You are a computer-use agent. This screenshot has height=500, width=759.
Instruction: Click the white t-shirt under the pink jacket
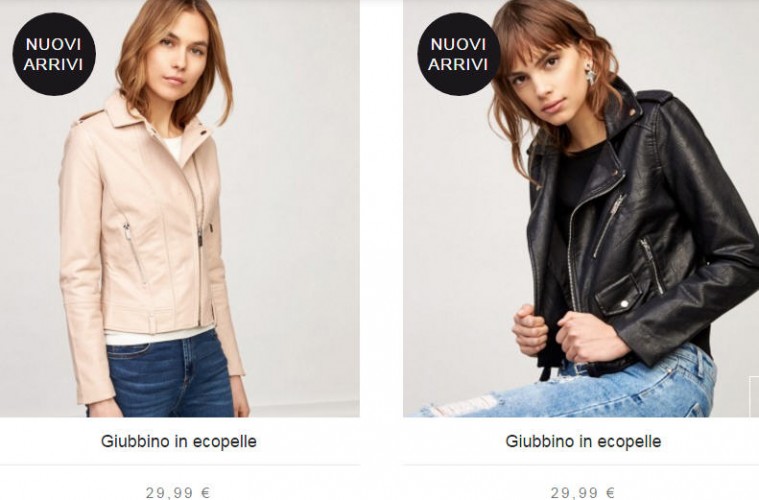[x=173, y=147]
